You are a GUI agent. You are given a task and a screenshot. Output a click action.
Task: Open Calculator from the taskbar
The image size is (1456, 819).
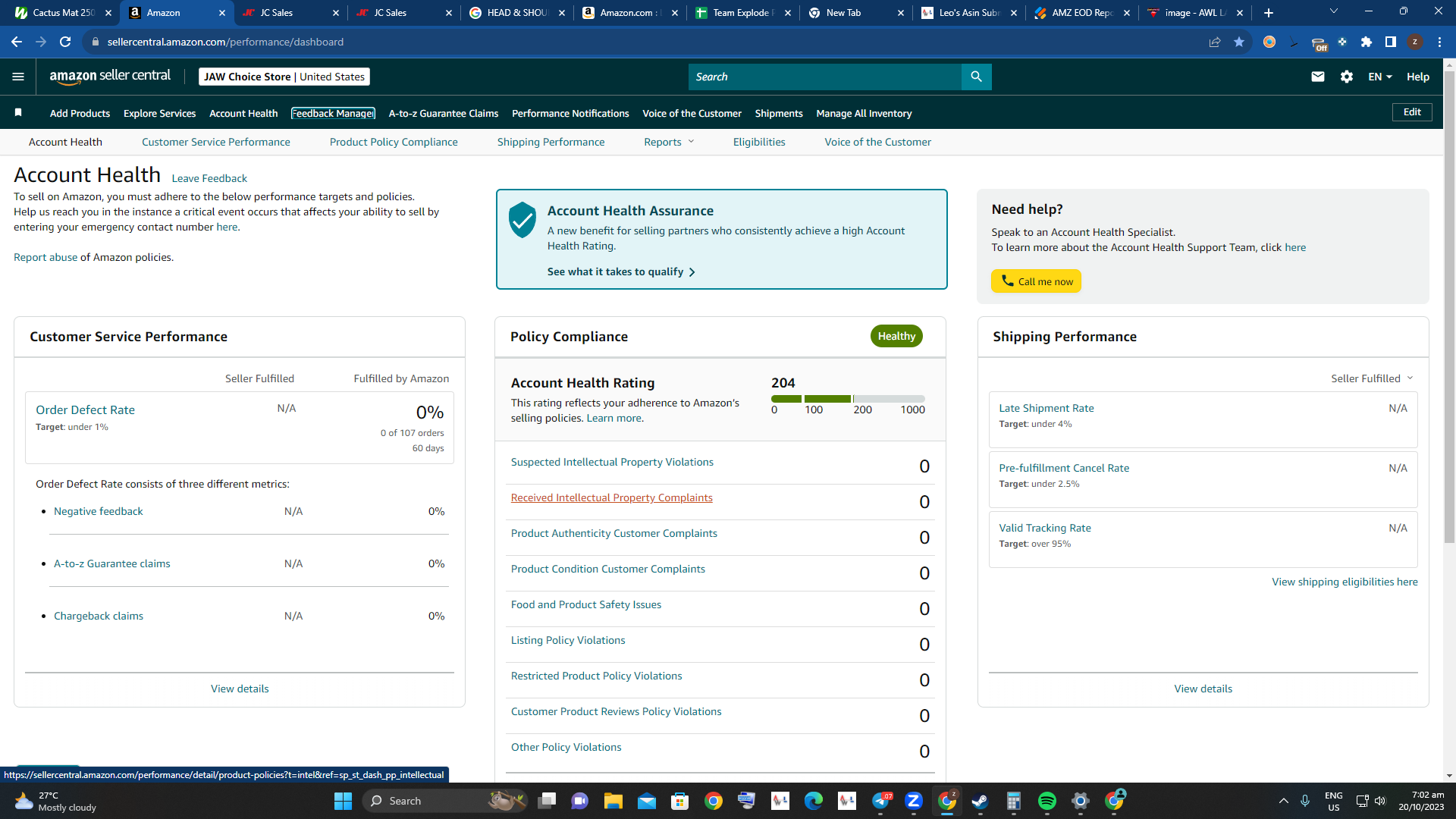1014,801
